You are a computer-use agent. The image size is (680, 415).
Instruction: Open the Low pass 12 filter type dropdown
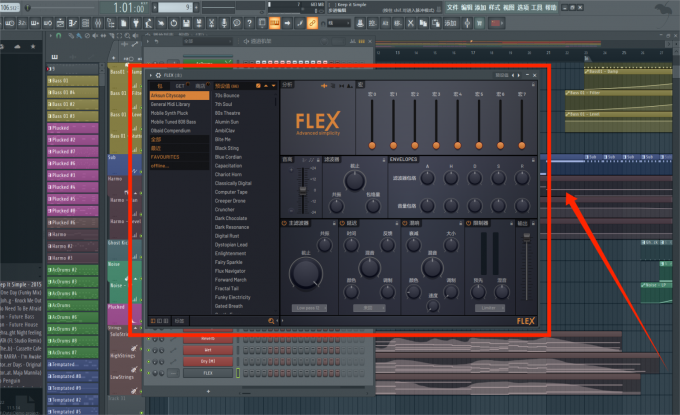pyautogui.click(x=310, y=308)
